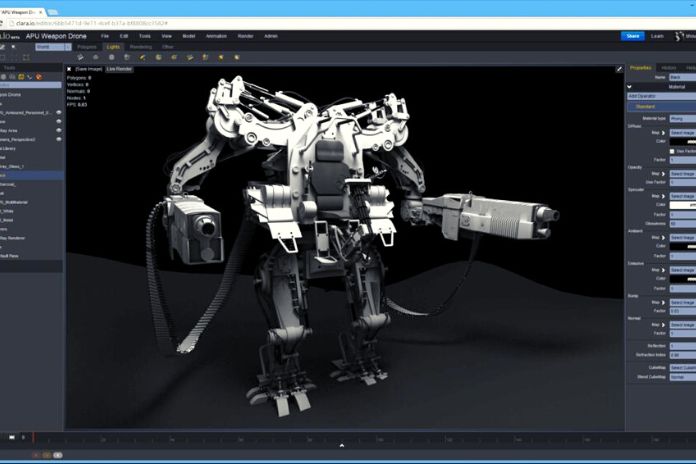This screenshot has height=464, width=696.
Task: Click the white Specular Color swatch
Action: tap(683, 205)
